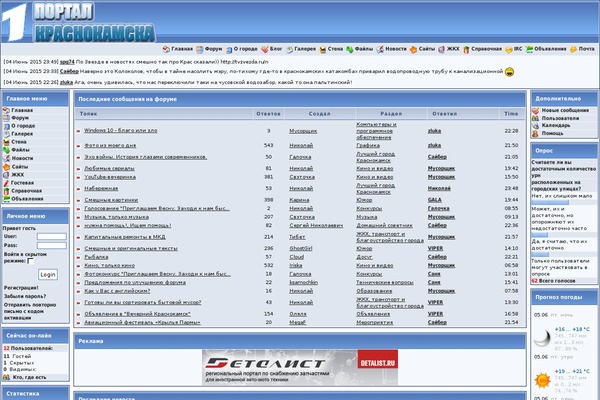Open topic 'YouTube-вечеринка'
The image size is (600, 400).
110,177
